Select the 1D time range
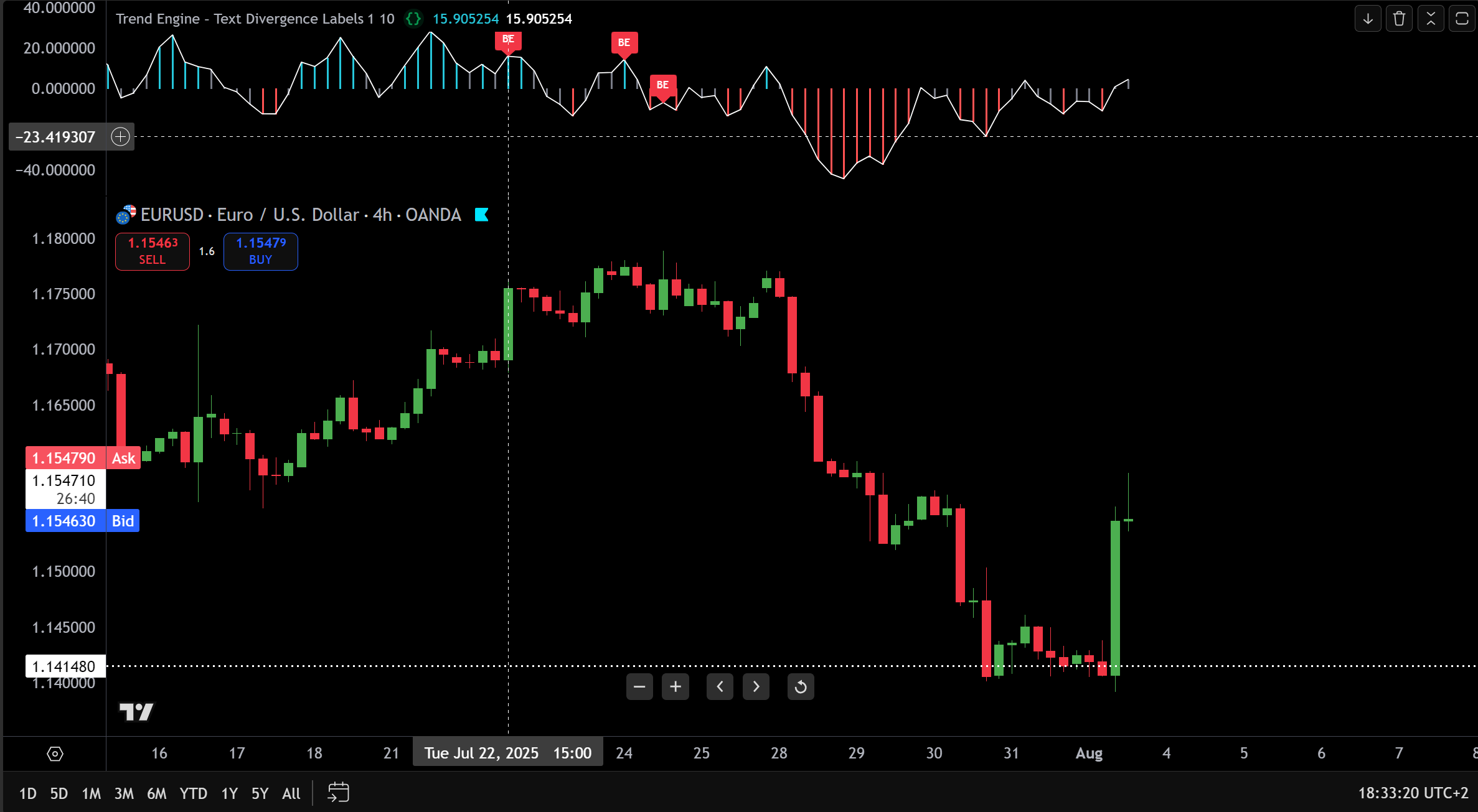The height and width of the screenshot is (812, 1478). click(28, 793)
